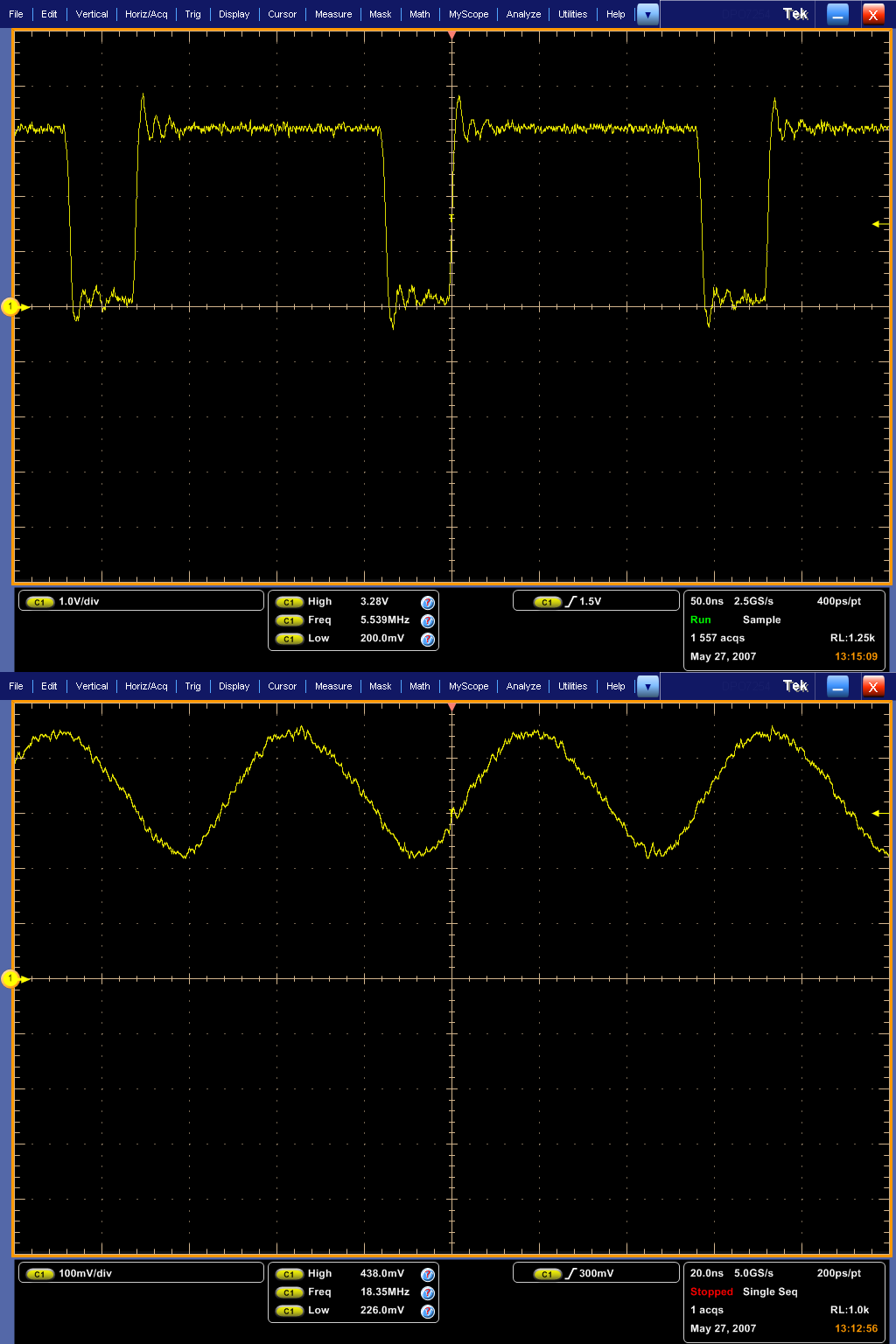Open the Display menu in the lower scope window
The width and height of the screenshot is (896, 1344).
(234, 686)
